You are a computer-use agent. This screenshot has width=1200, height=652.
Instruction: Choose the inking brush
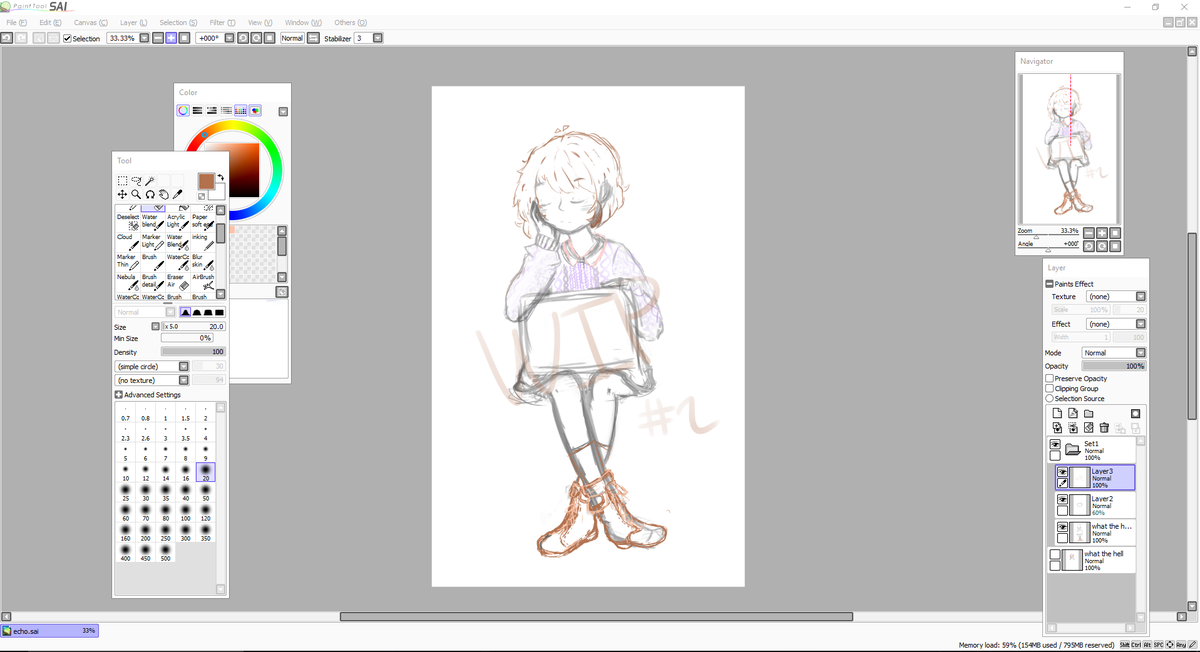point(203,241)
